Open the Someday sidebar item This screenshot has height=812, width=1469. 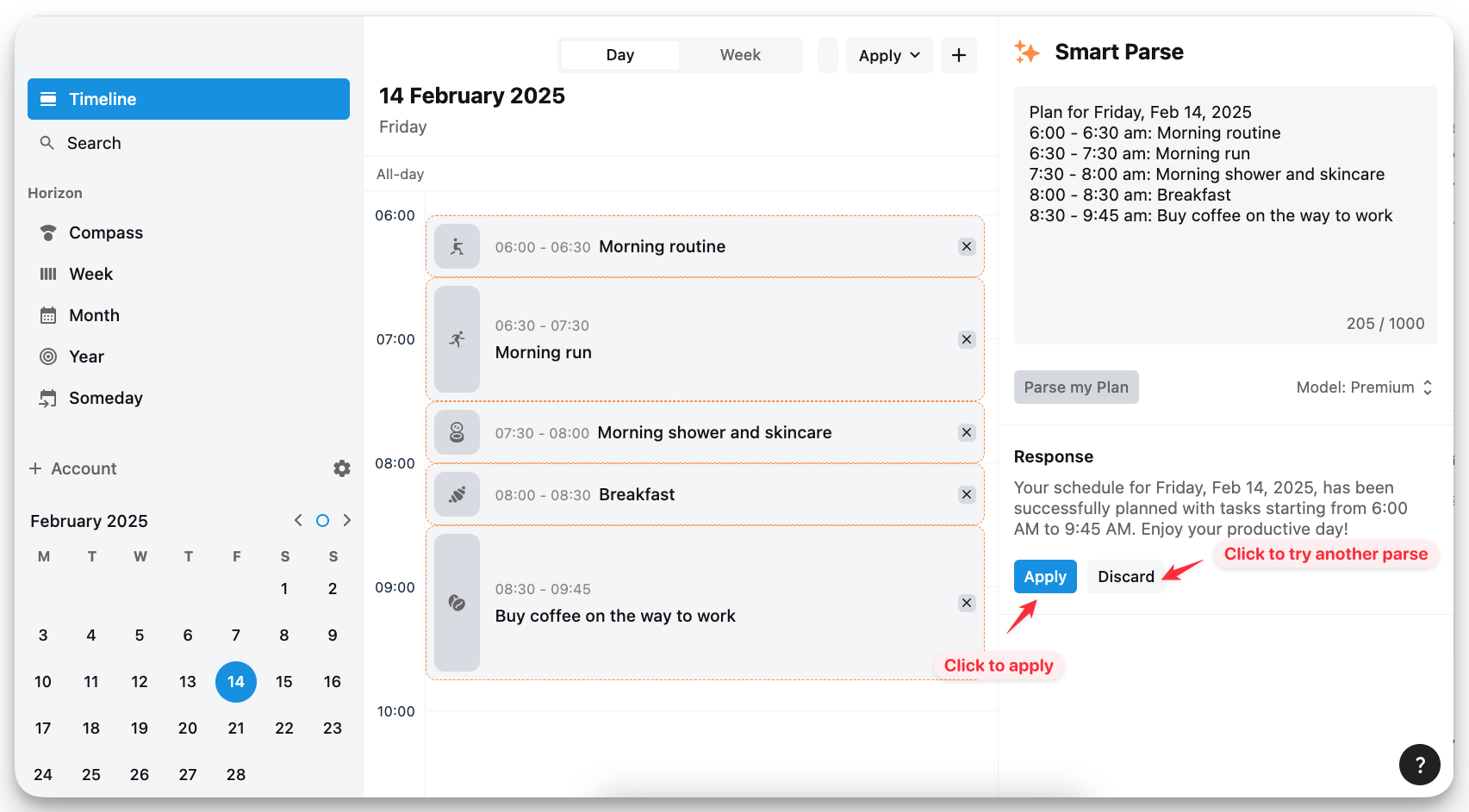(105, 398)
